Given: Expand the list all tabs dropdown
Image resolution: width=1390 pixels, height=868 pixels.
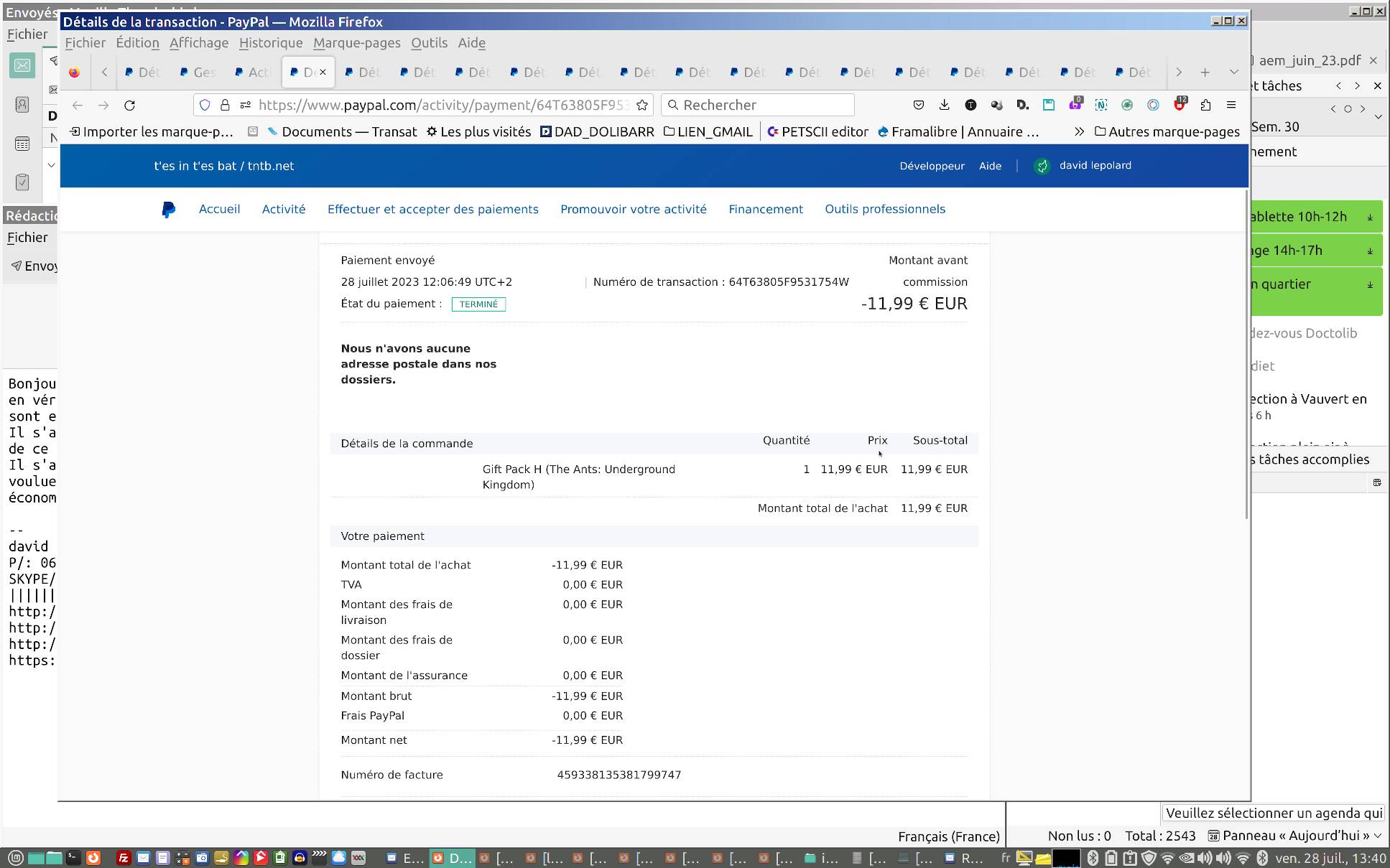Looking at the screenshot, I should (x=1233, y=72).
